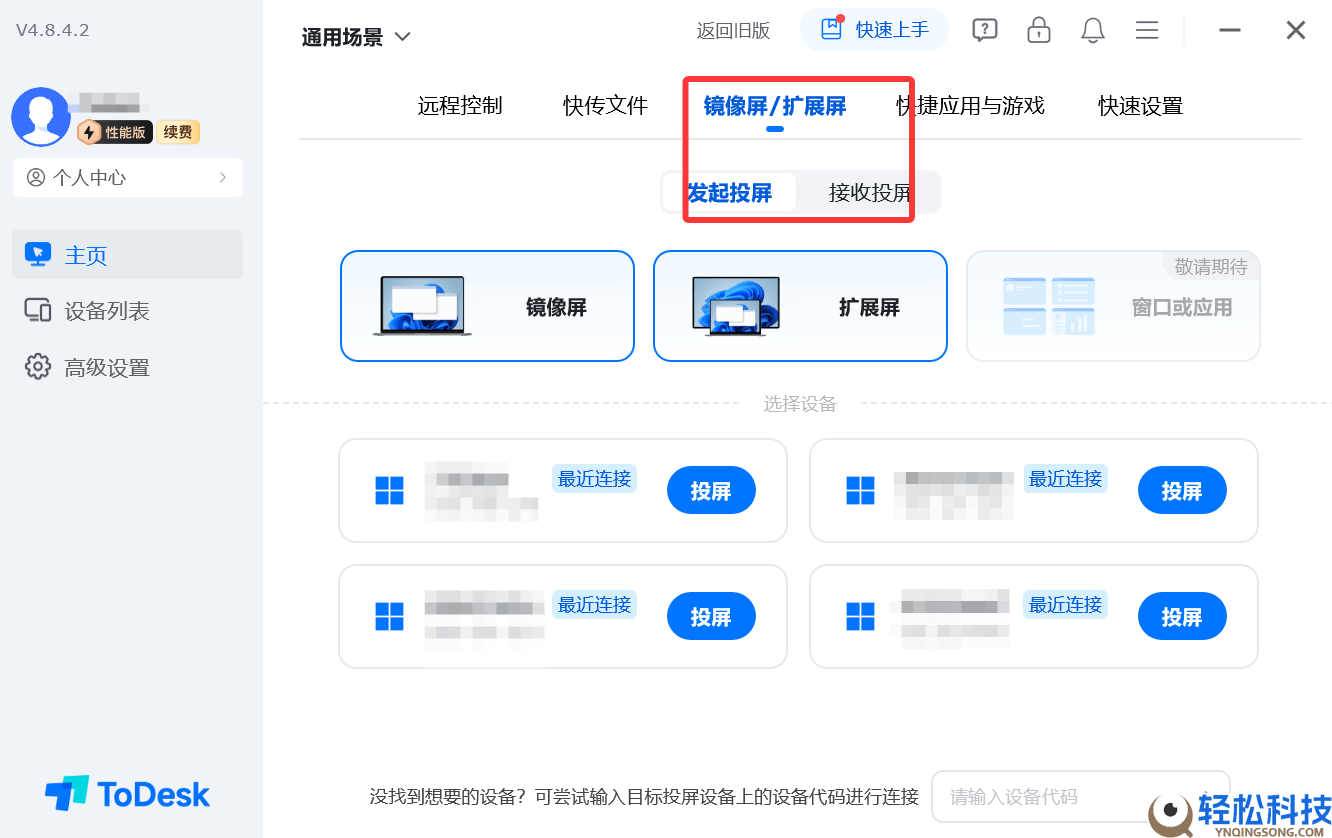The width and height of the screenshot is (1332, 838).
Task: Open the help question mark icon
Action: 985,30
